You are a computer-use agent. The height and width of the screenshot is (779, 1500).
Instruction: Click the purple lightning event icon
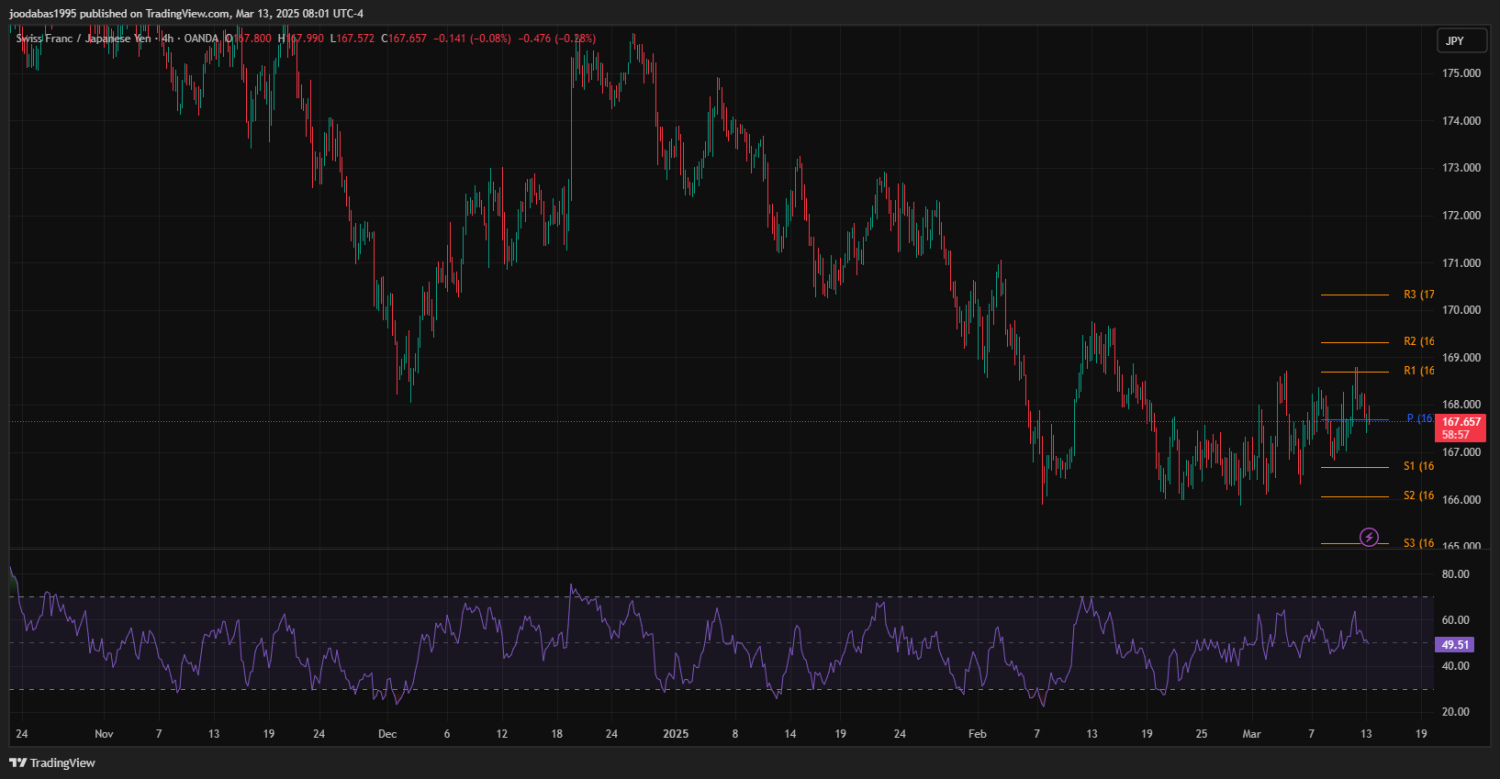point(1369,537)
